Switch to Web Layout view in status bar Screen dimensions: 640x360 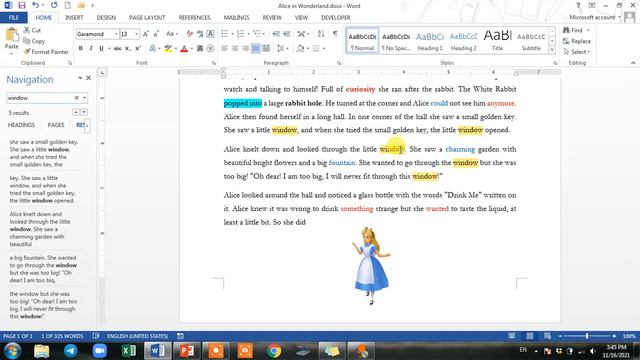[x=547, y=336]
